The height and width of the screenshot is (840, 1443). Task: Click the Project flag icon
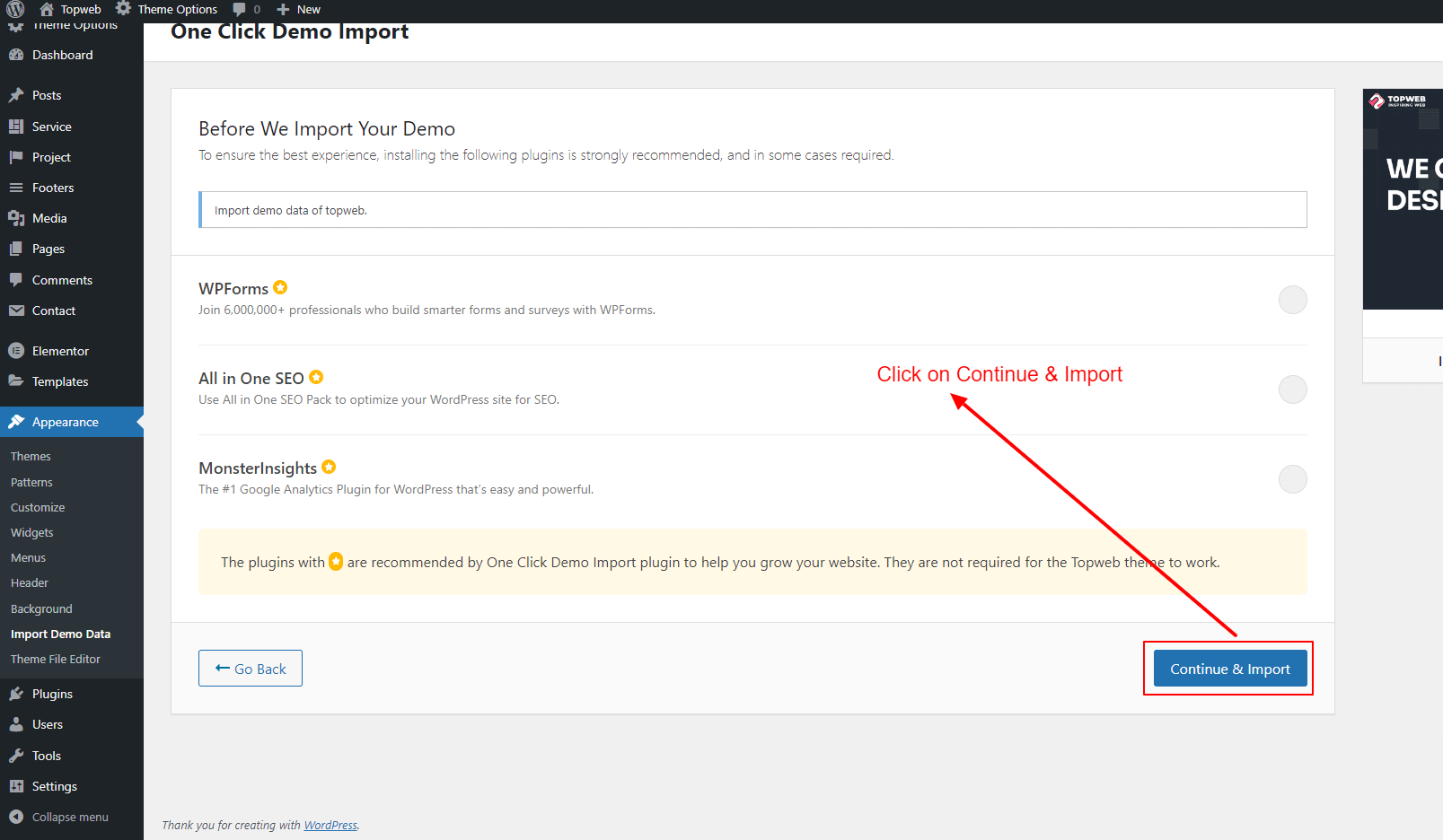point(16,157)
